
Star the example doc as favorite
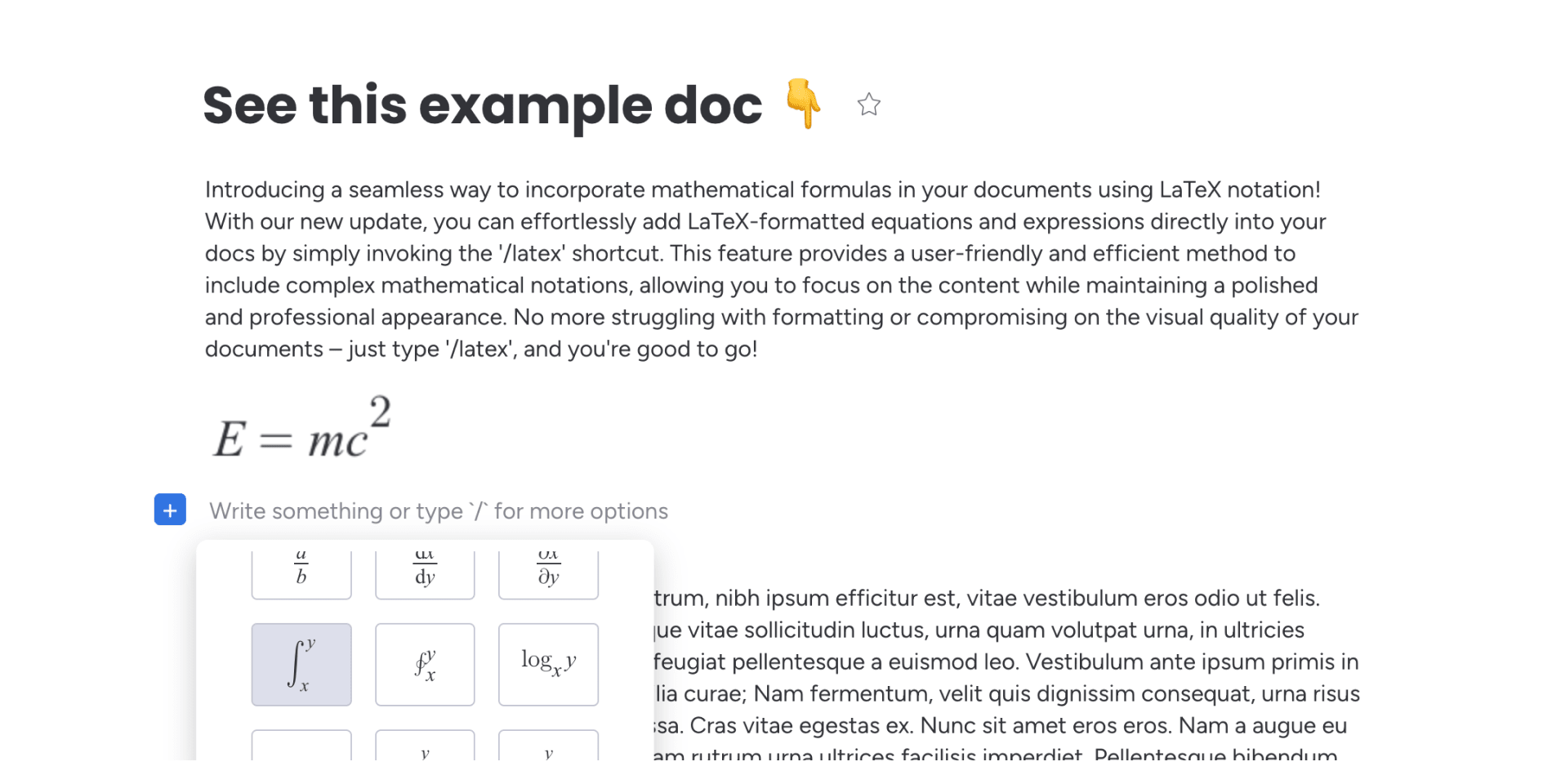(x=868, y=105)
